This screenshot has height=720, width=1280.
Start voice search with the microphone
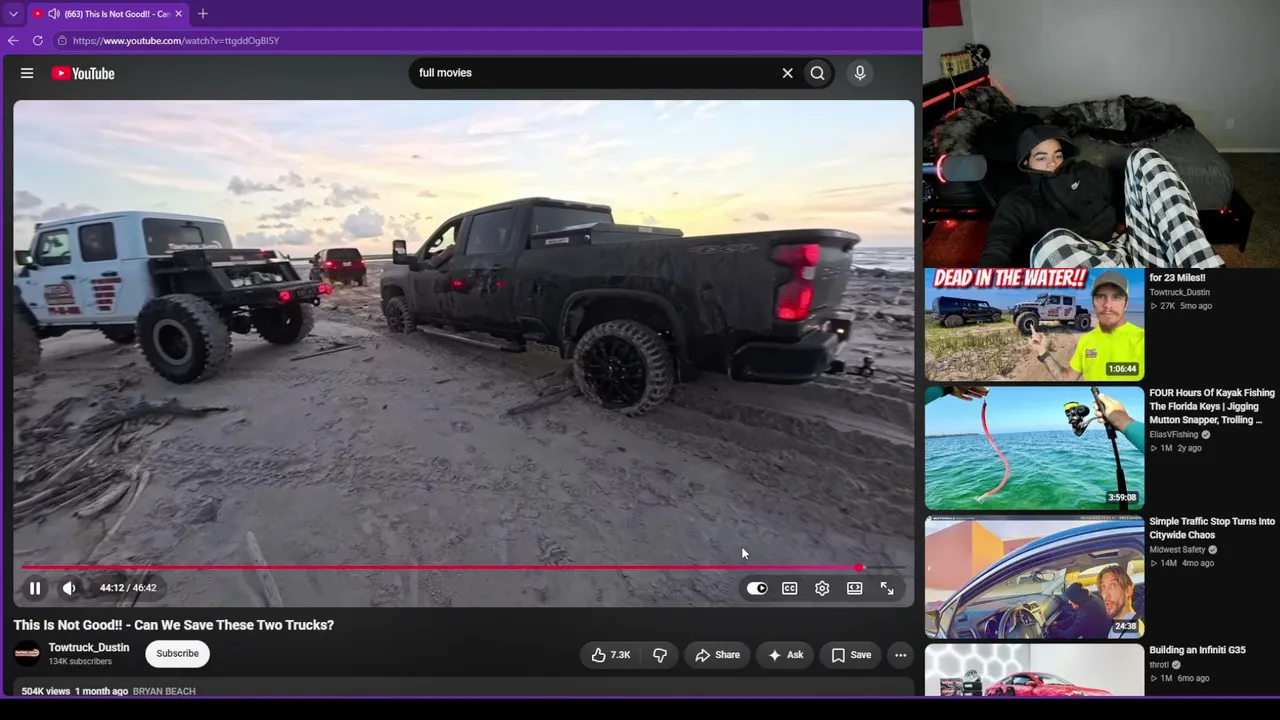859,73
